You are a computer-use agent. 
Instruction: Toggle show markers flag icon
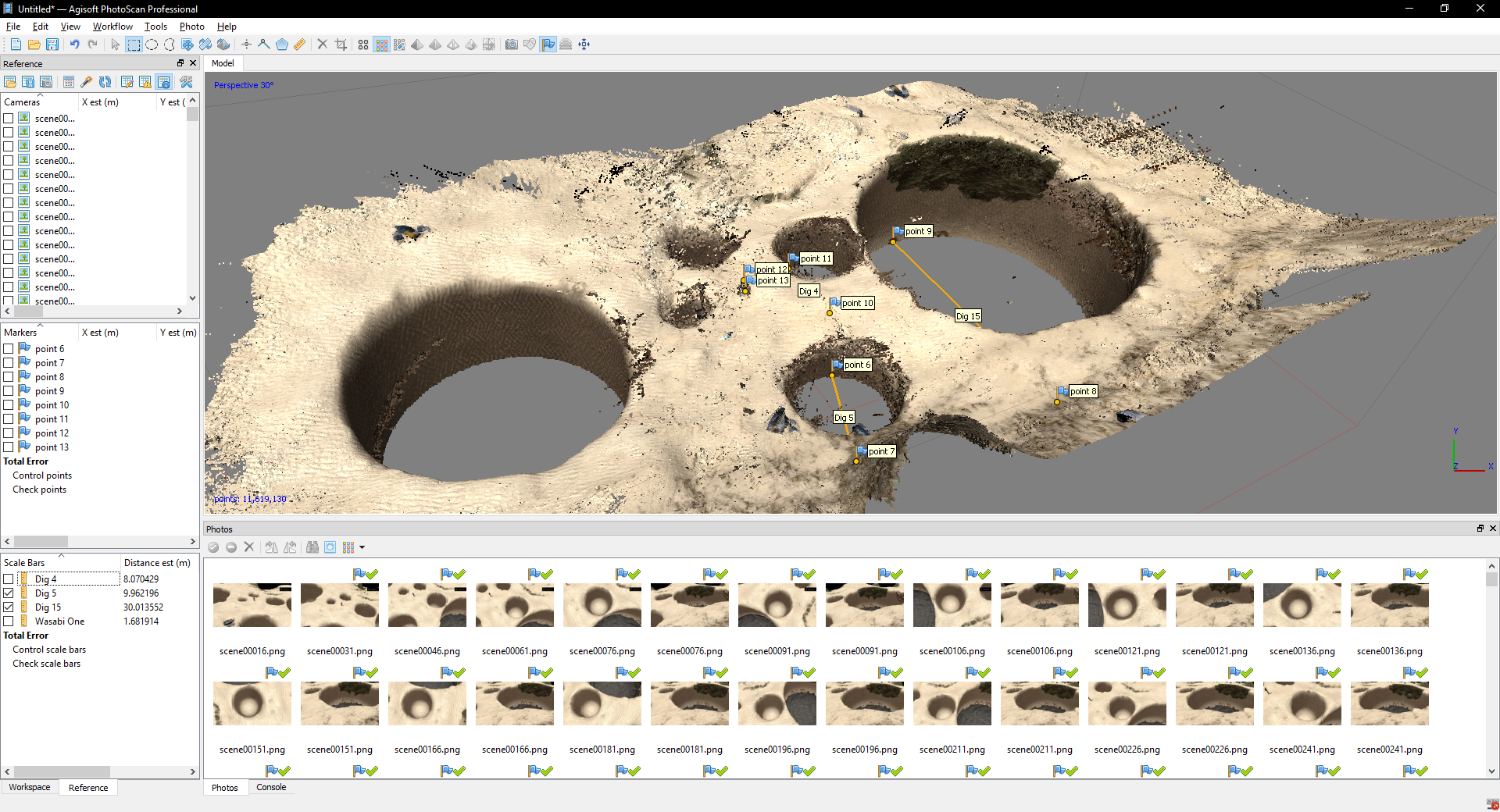tap(548, 45)
